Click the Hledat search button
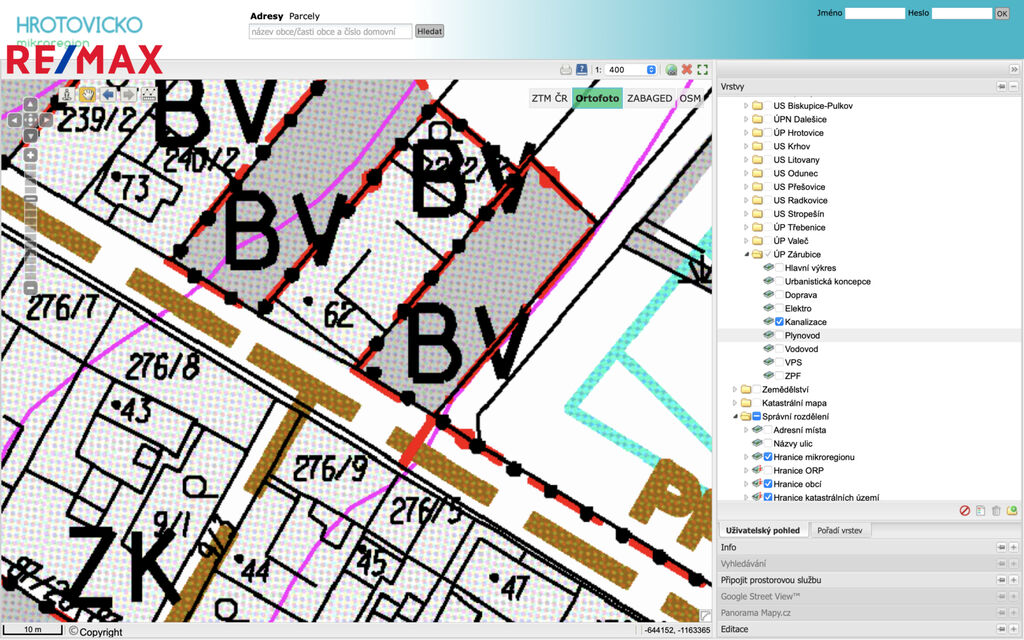The image size is (1024, 640). (429, 31)
